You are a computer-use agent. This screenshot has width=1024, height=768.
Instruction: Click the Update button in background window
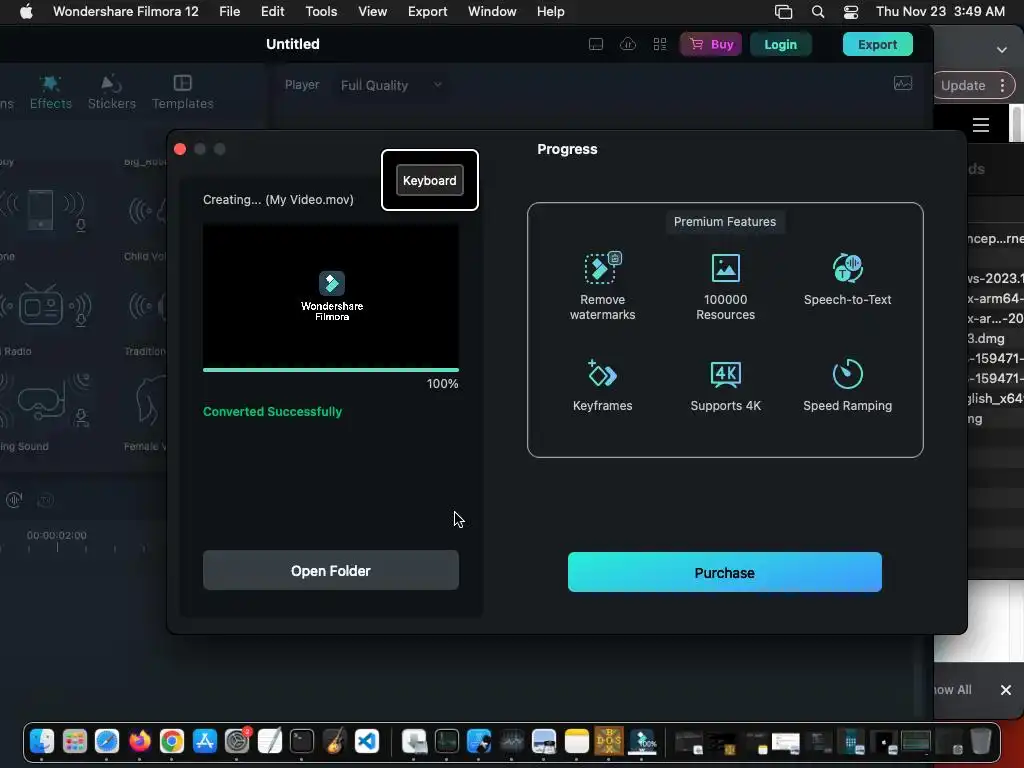point(963,85)
